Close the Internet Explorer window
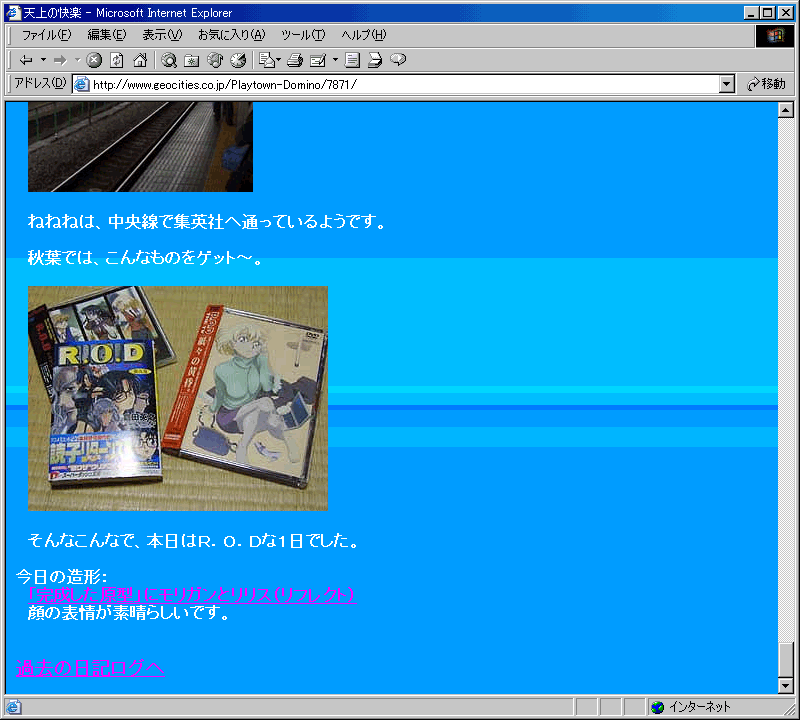 [x=786, y=13]
